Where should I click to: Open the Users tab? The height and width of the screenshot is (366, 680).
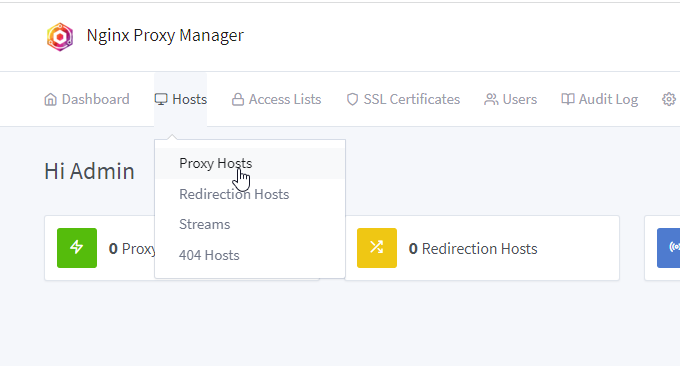tap(510, 99)
